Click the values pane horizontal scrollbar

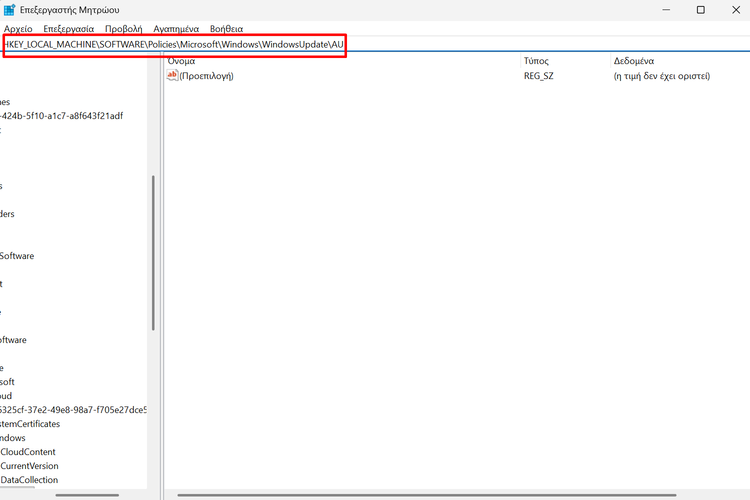[400, 495]
